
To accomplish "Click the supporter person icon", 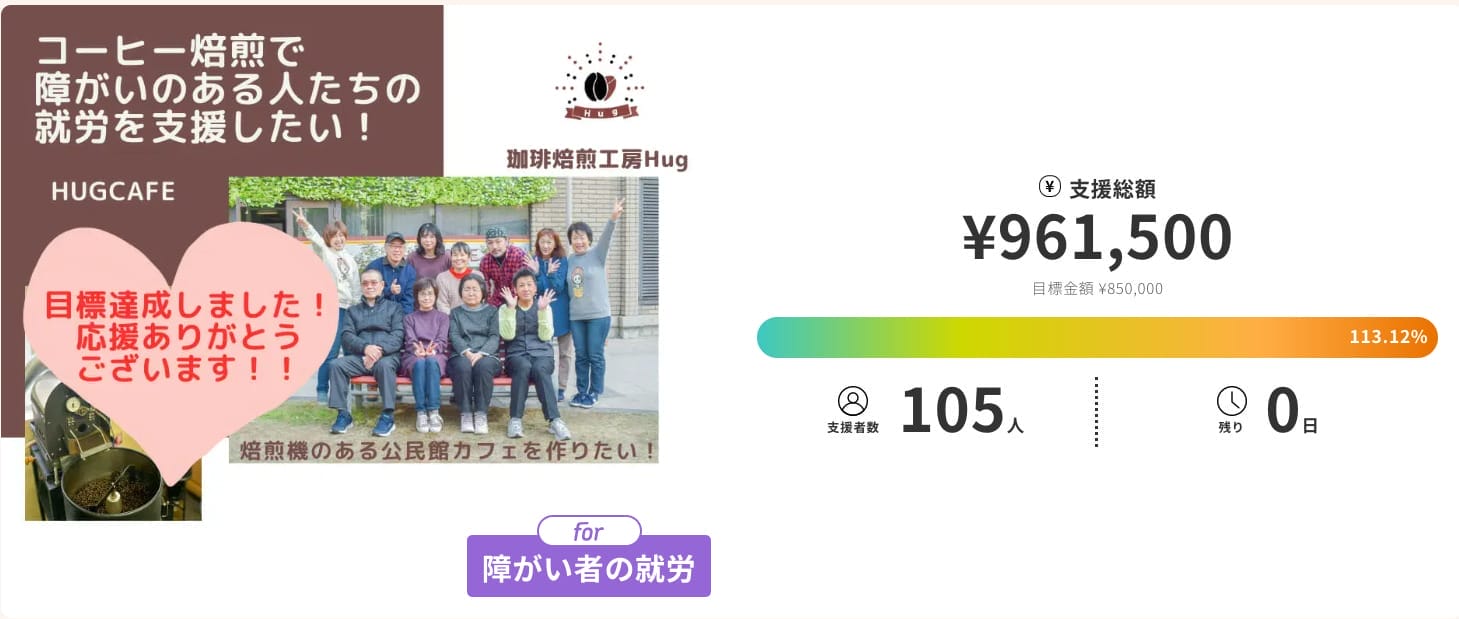I will click(x=853, y=402).
